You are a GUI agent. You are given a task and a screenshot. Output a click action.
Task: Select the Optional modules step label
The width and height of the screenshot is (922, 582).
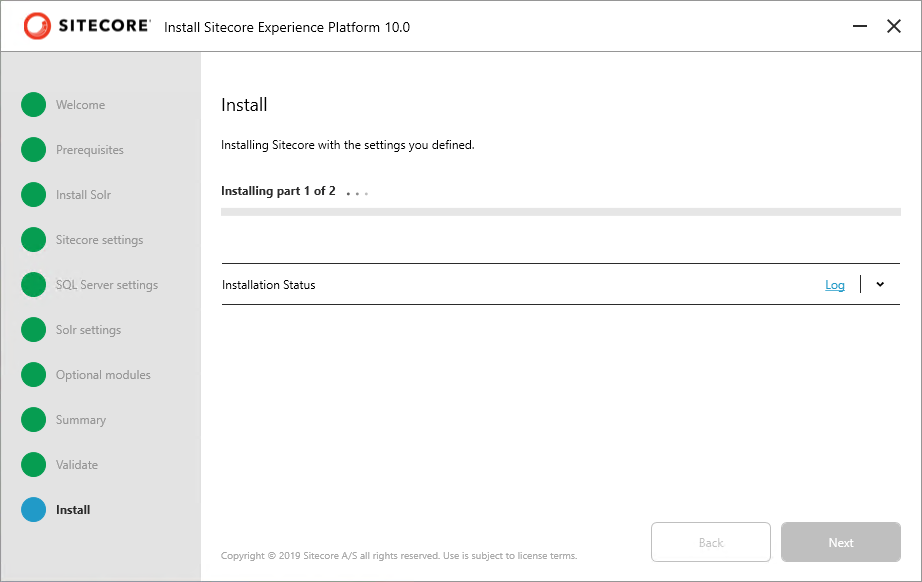coord(103,375)
